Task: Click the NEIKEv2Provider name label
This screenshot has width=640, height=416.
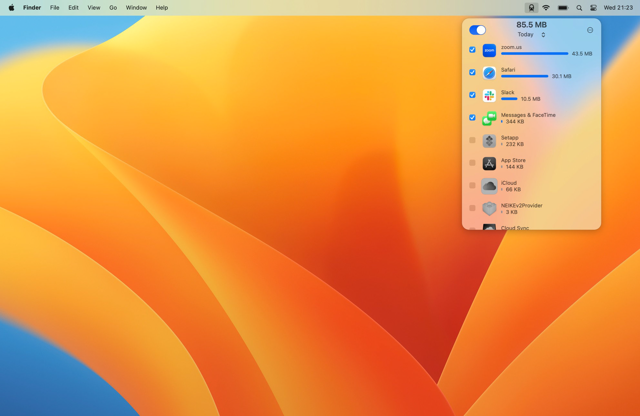Action: [x=522, y=205]
